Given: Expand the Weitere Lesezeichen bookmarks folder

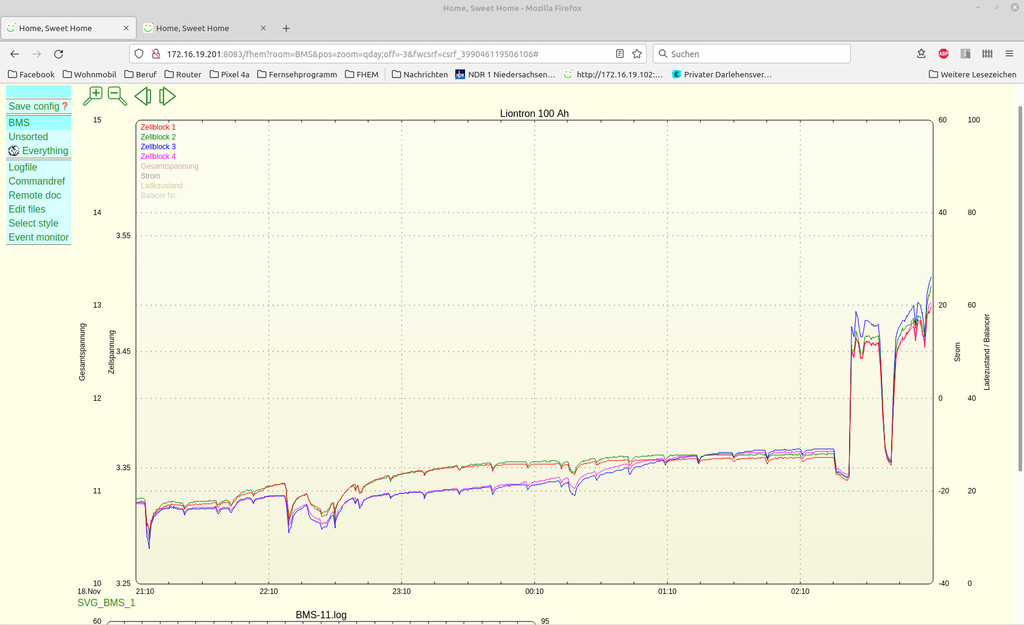Looking at the screenshot, I should coord(972,74).
